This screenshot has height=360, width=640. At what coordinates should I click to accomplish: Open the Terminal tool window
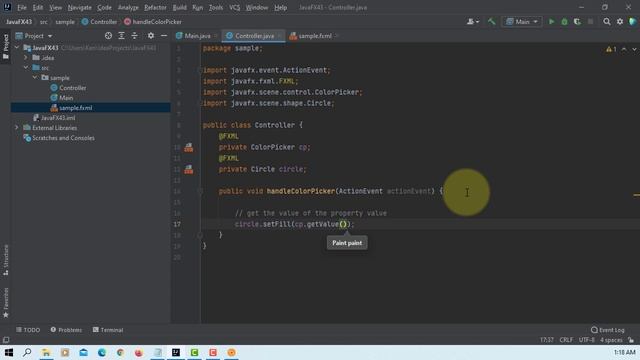point(108,330)
